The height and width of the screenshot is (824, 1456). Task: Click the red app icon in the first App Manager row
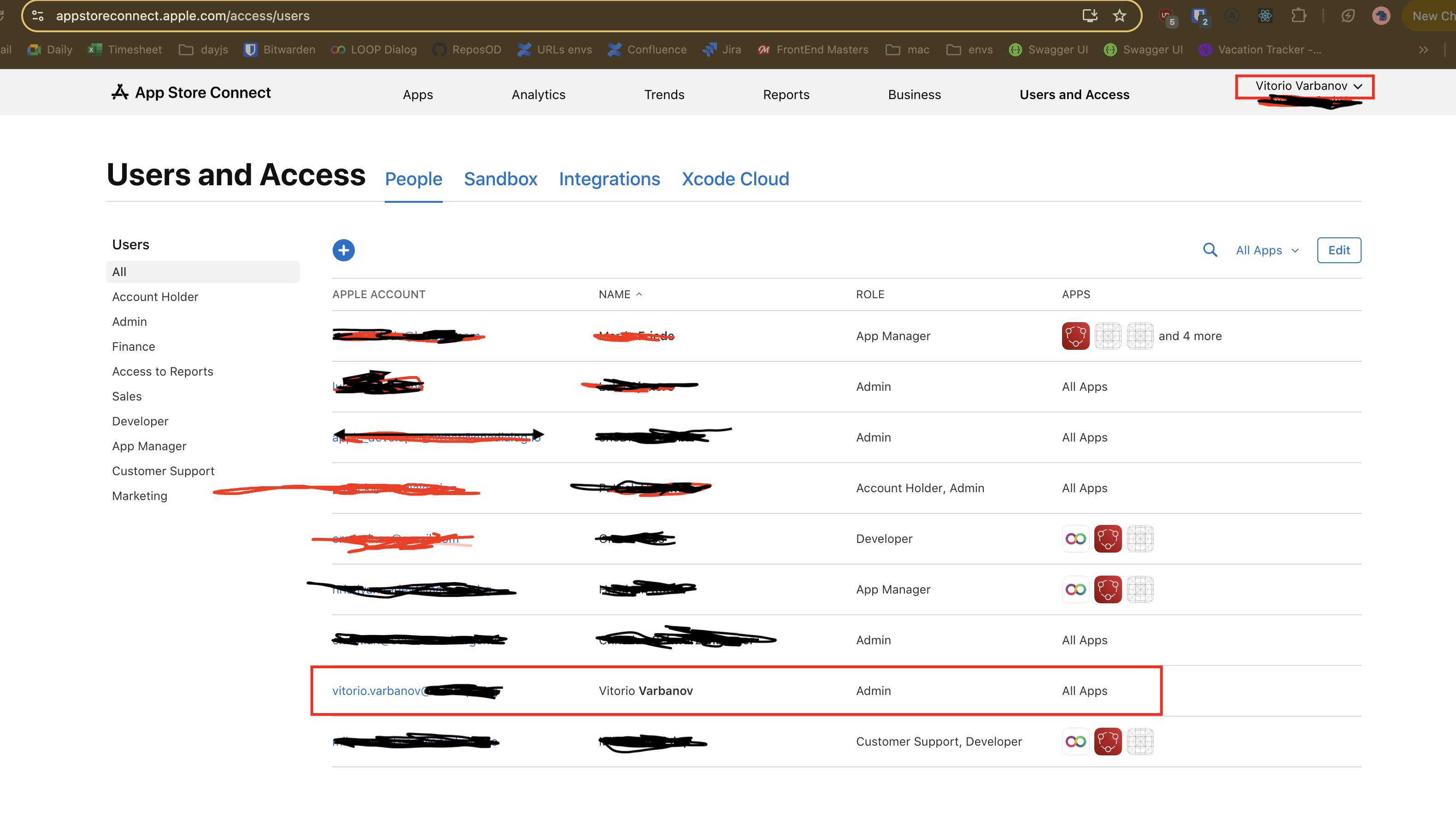pyautogui.click(x=1075, y=336)
